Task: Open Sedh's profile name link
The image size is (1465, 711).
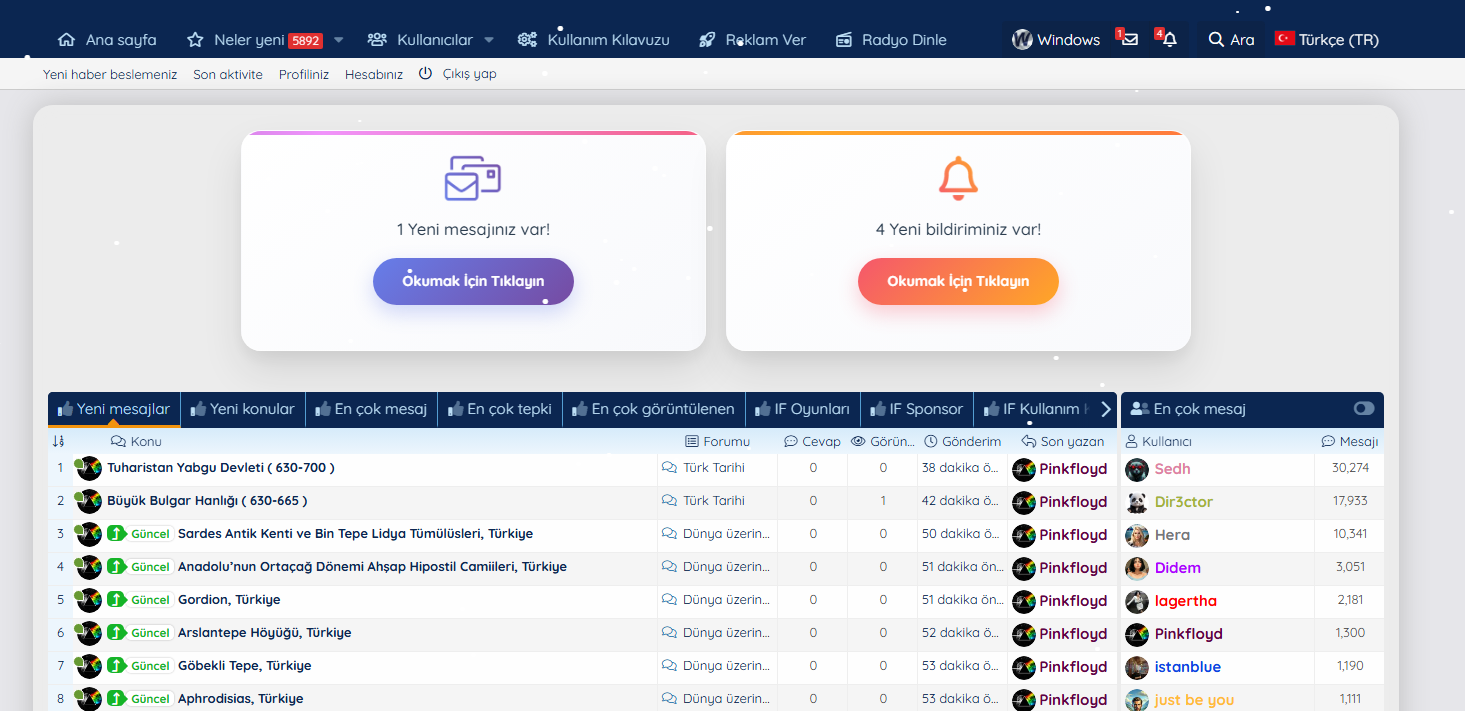Action: coord(1172,469)
